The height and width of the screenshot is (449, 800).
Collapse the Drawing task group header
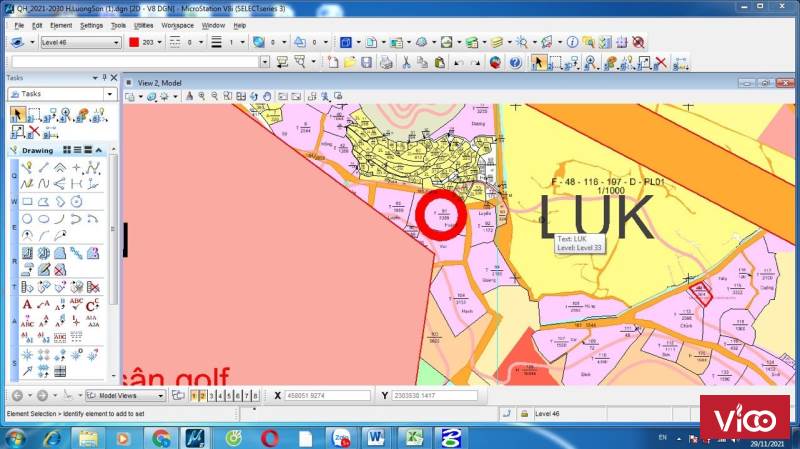(40, 150)
